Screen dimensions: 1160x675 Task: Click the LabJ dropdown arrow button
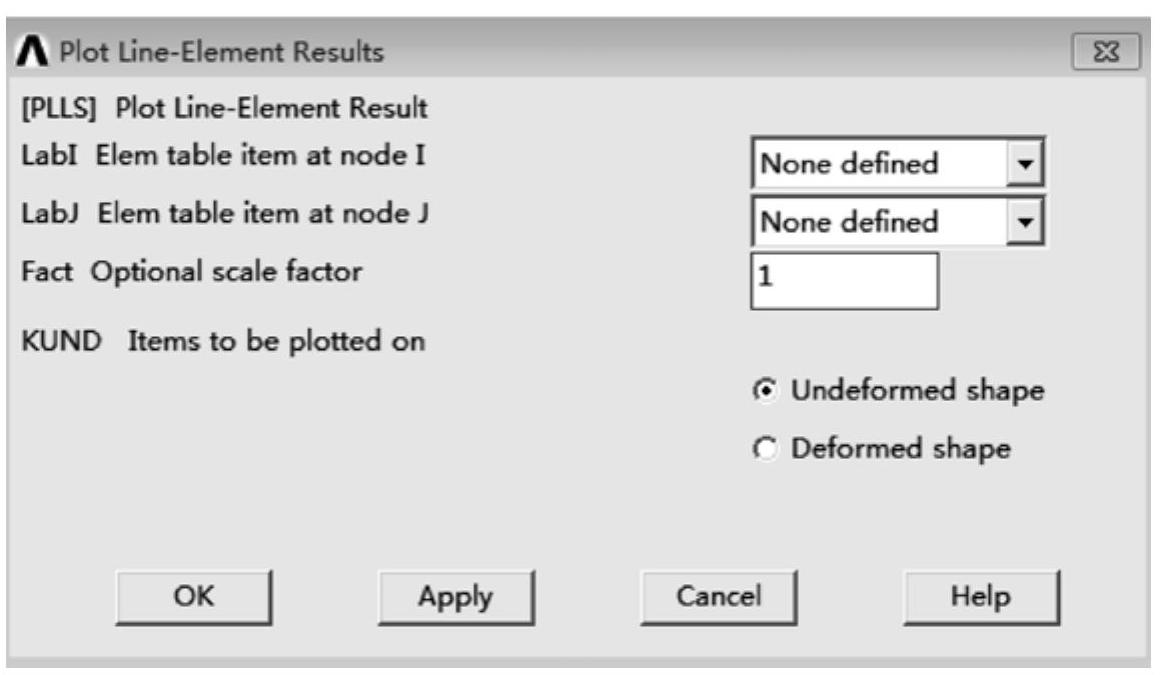(1024, 221)
